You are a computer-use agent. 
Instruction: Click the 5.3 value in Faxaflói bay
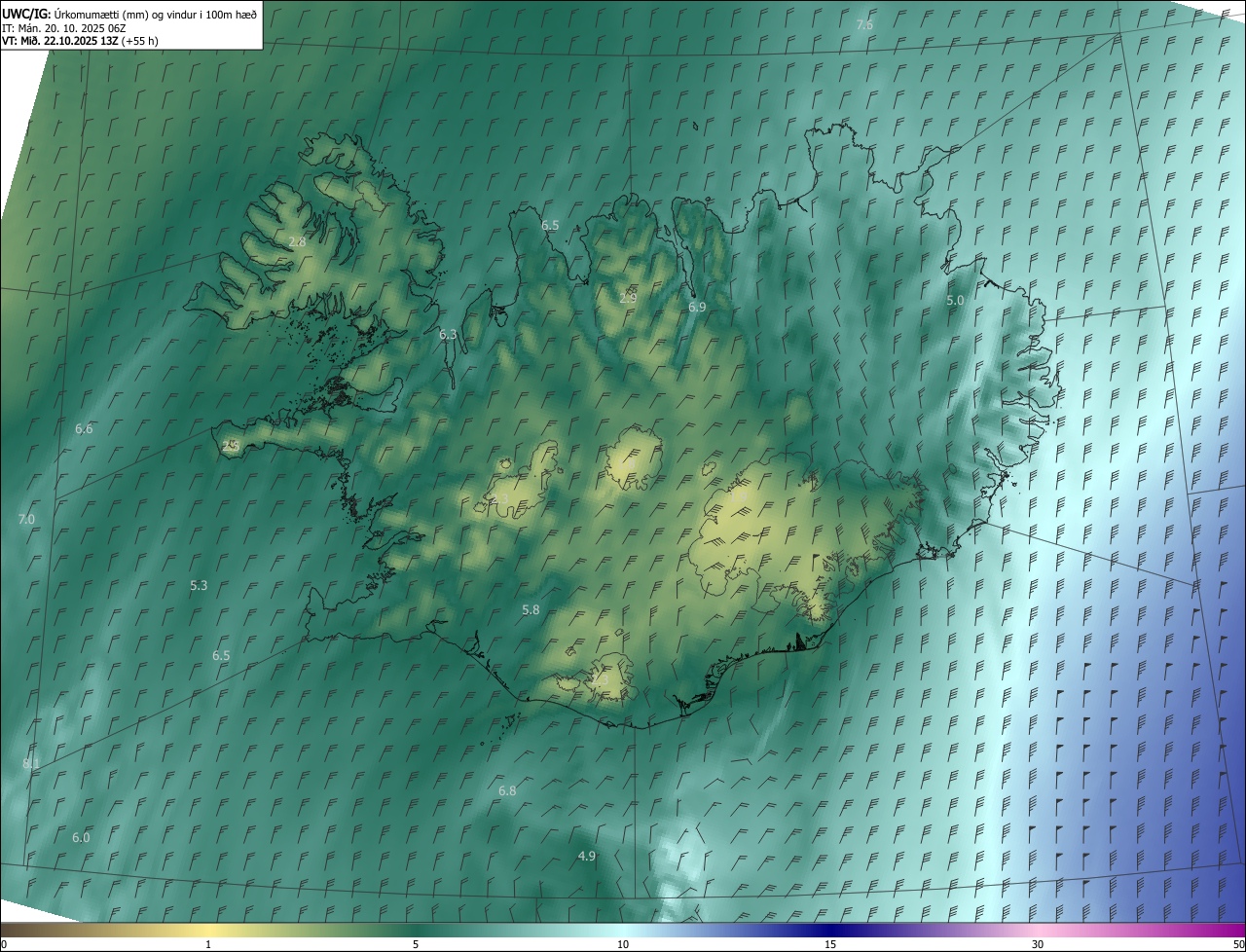(x=199, y=585)
